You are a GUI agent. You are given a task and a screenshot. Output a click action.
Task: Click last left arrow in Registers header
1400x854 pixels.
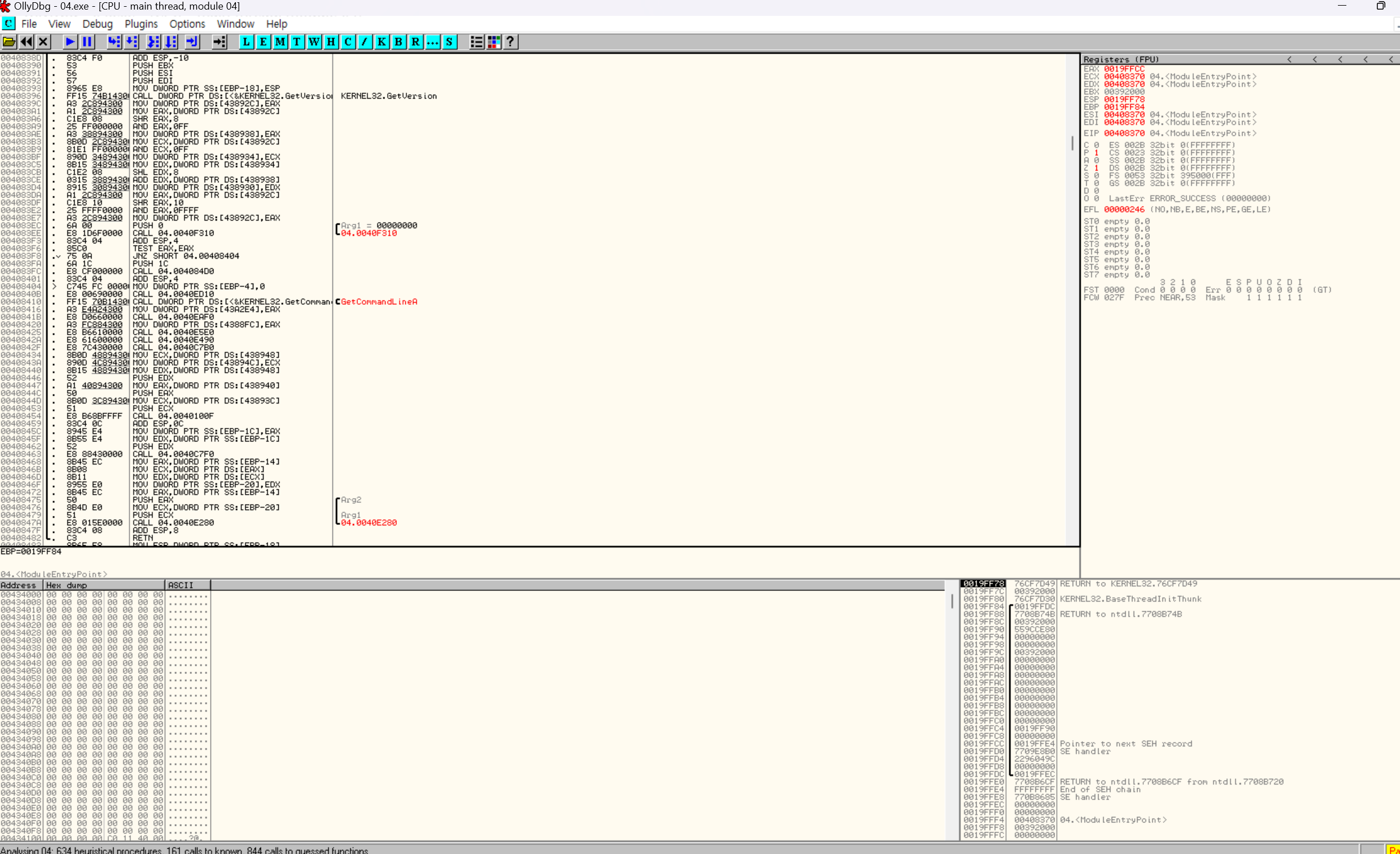coord(1391,59)
